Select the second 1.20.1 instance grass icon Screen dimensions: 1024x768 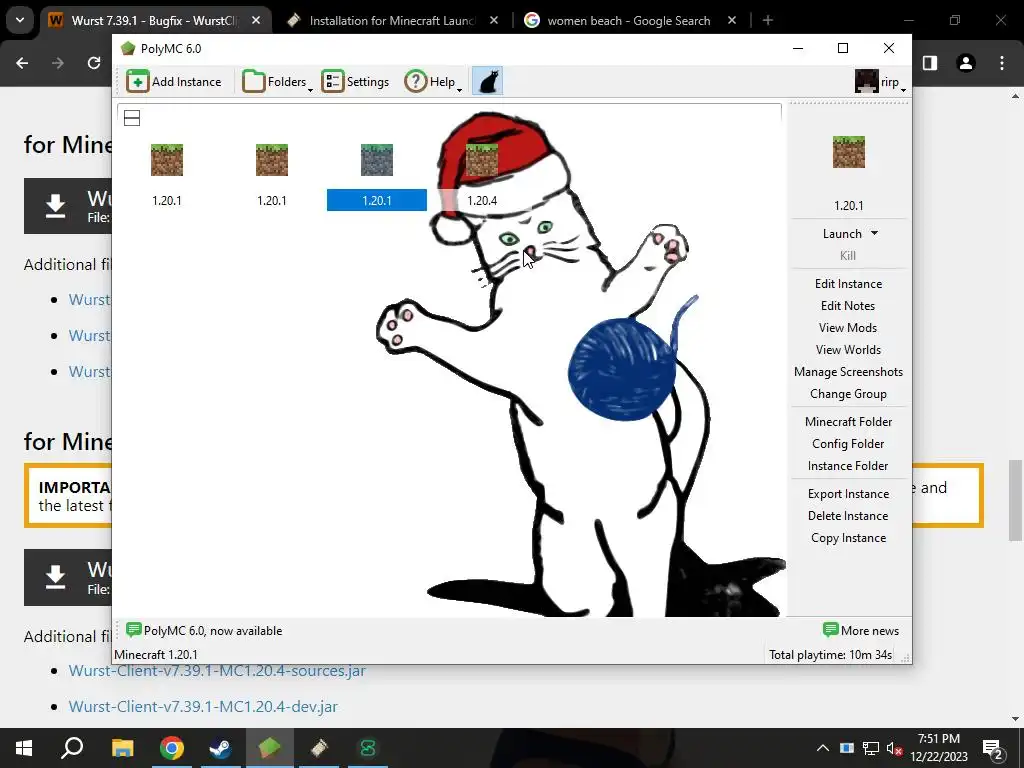pos(272,160)
